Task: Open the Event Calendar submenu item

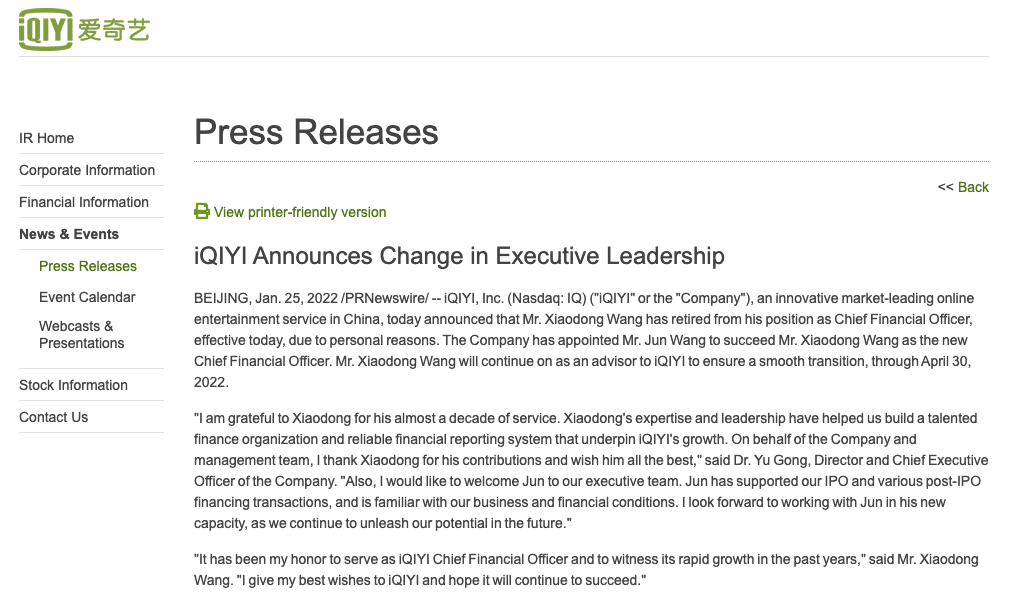Action: (x=87, y=297)
